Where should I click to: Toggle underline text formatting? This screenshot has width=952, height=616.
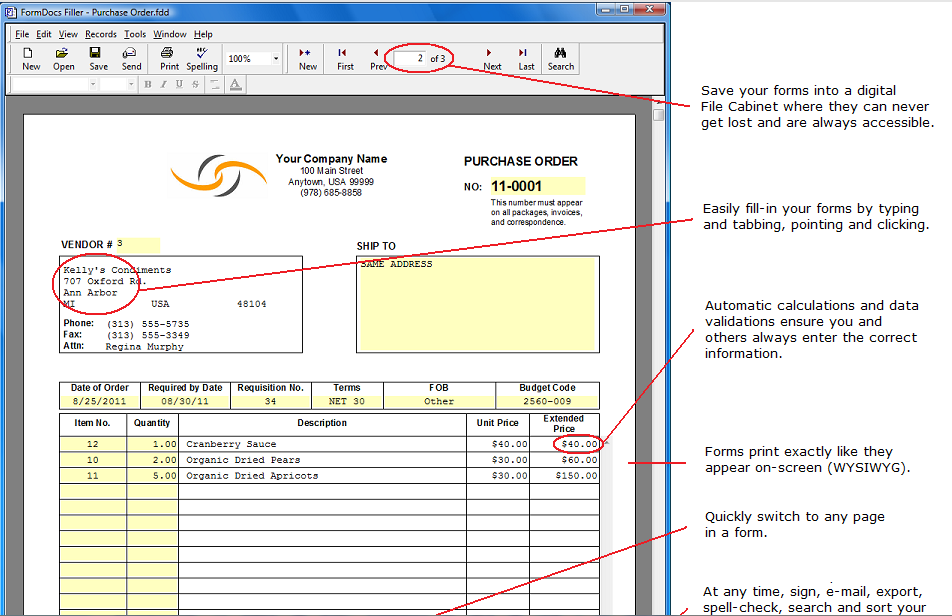point(179,85)
